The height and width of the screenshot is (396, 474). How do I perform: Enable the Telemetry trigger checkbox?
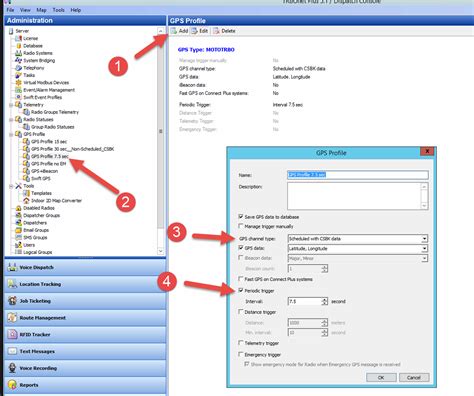(x=241, y=343)
